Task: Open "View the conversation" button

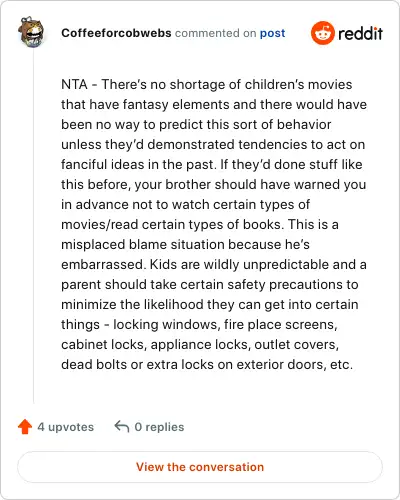Action: [x=200, y=467]
